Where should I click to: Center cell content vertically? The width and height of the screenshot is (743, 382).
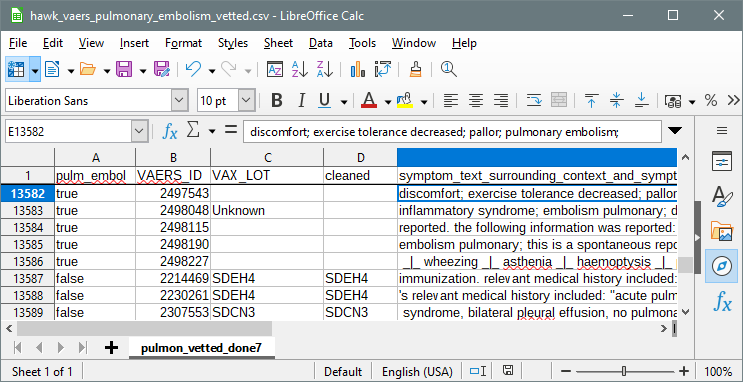tap(616, 100)
